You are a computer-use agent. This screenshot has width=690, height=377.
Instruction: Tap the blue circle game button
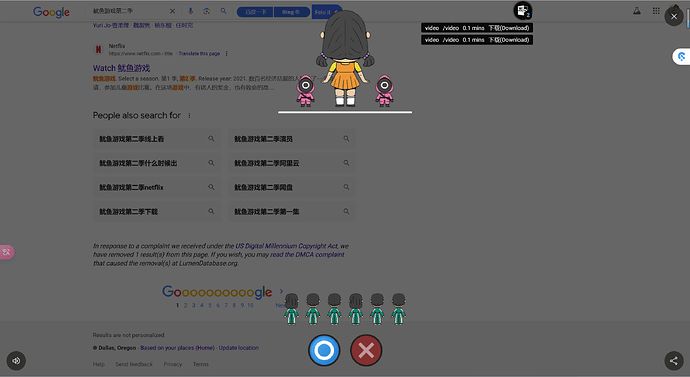point(324,350)
